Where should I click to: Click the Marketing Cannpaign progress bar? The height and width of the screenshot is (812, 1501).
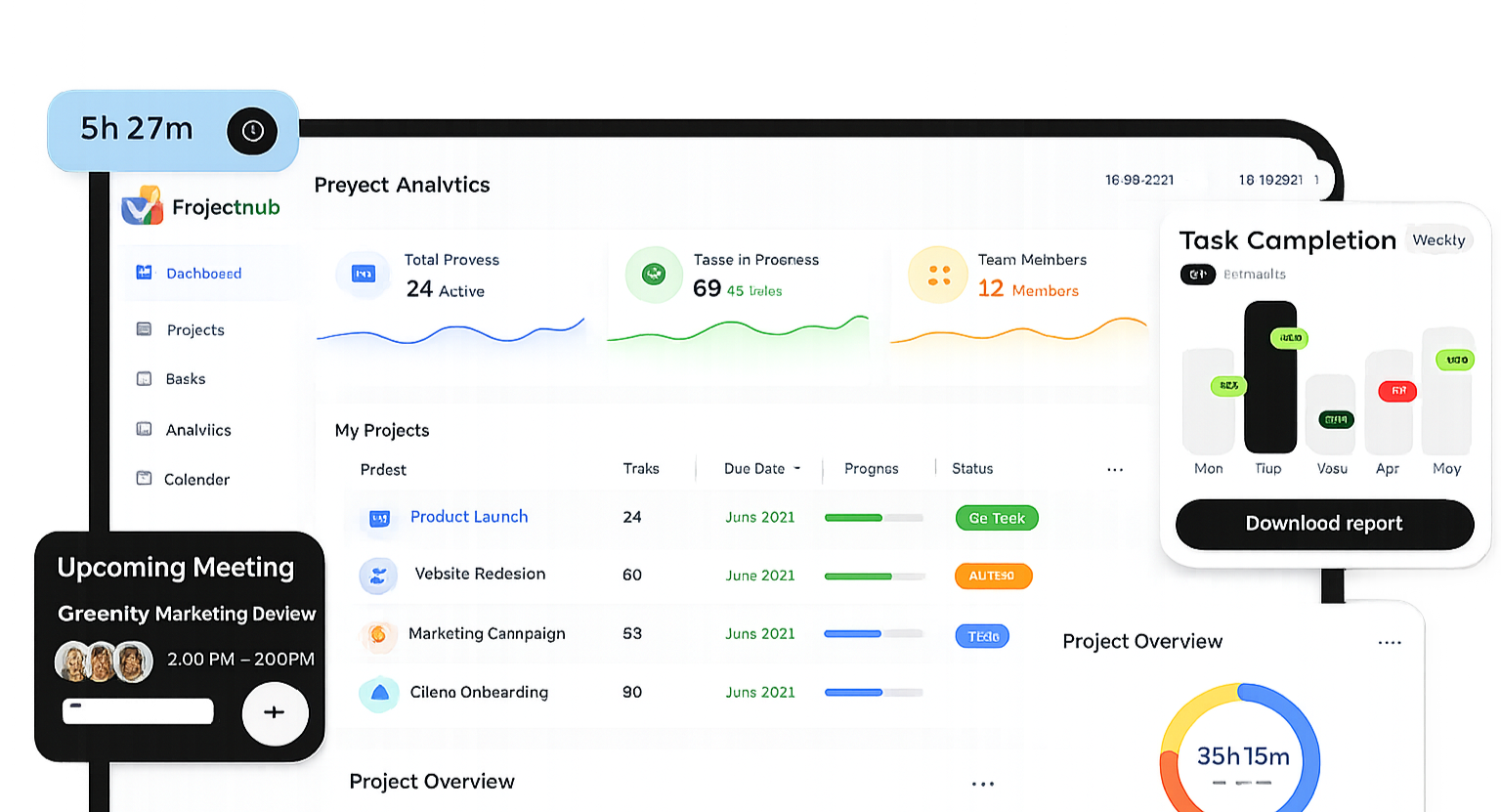coord(874,634)
